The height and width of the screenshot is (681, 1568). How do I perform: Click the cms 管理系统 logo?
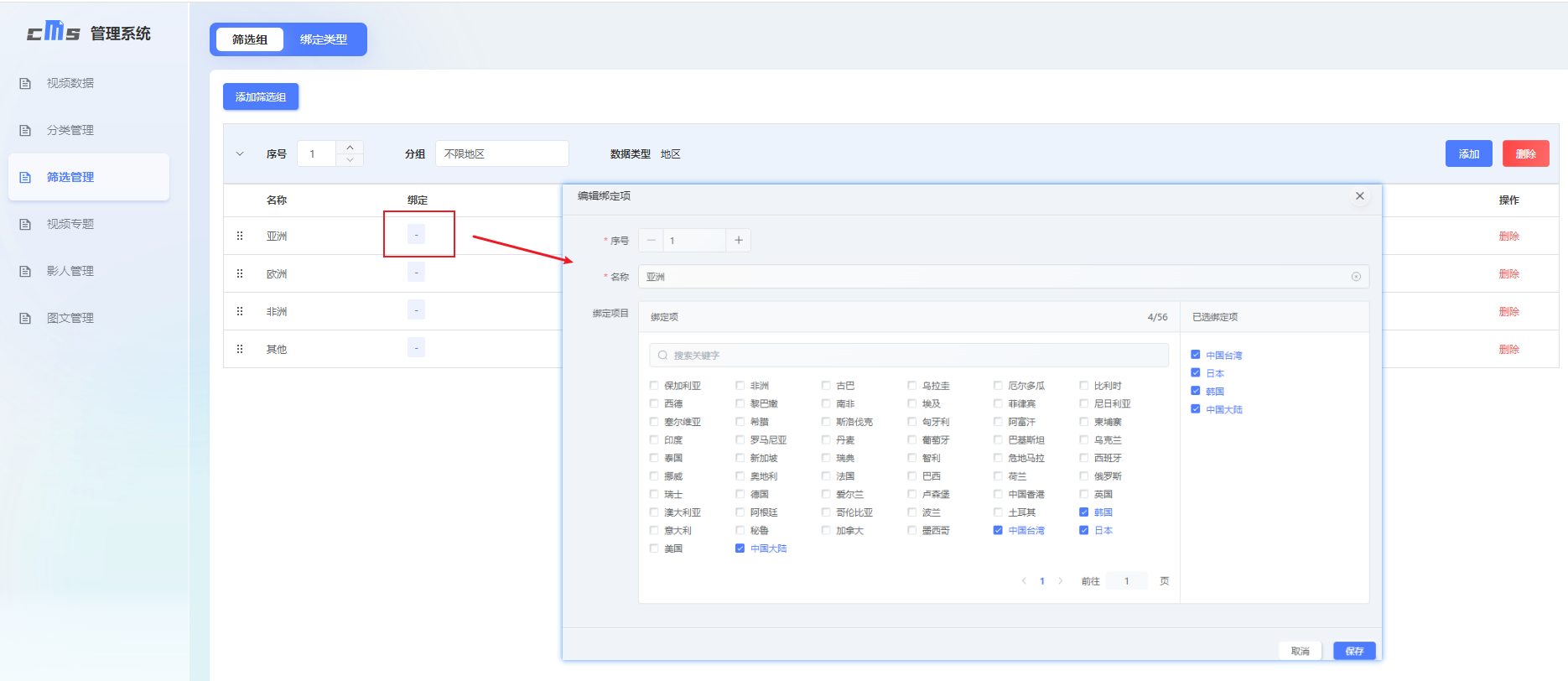coord(89,33)
